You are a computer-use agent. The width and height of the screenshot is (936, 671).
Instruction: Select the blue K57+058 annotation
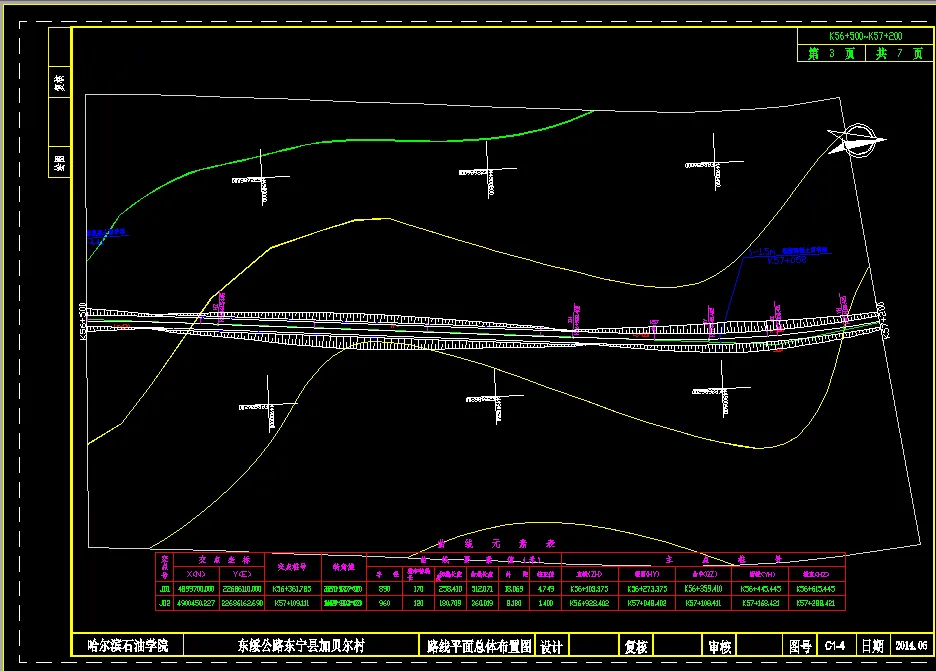tap(787, 260)
